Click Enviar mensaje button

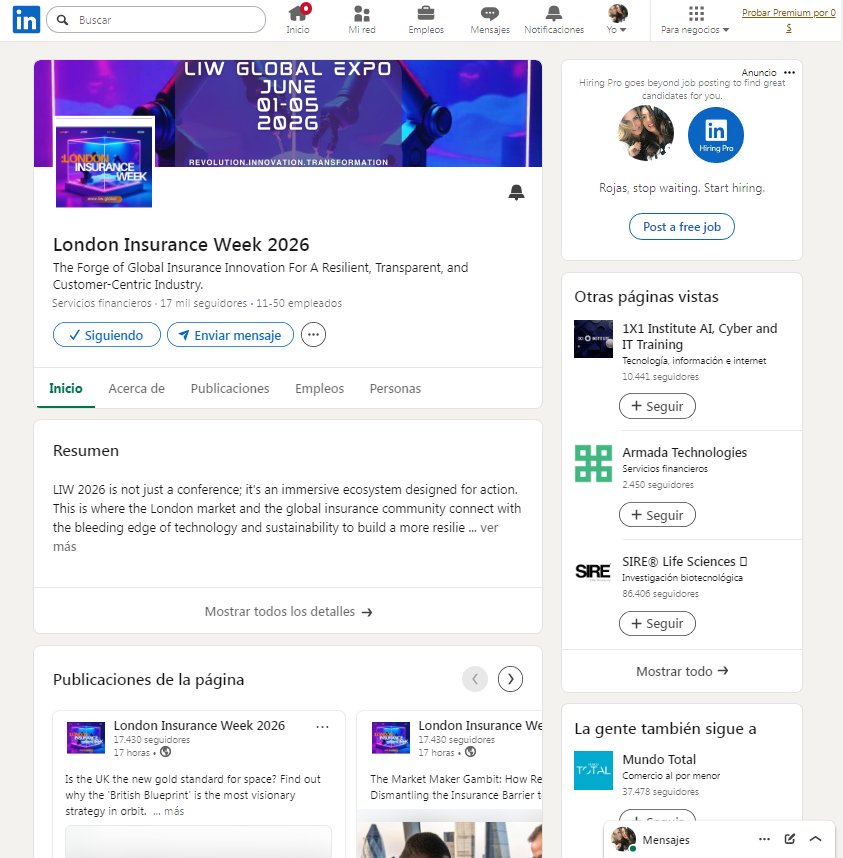point(230,335)
